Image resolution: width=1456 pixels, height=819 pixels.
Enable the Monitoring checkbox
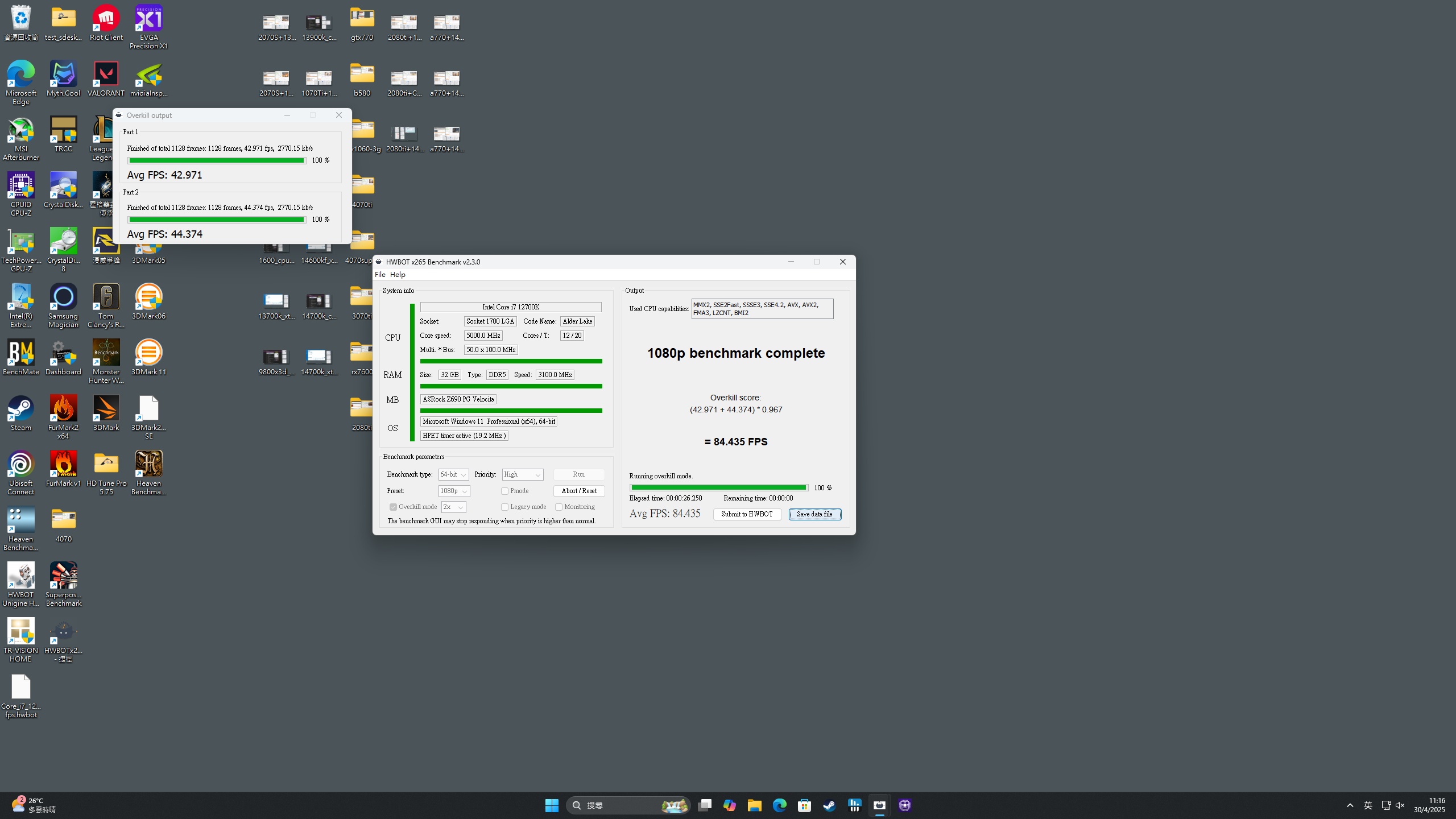pos(559,507)
